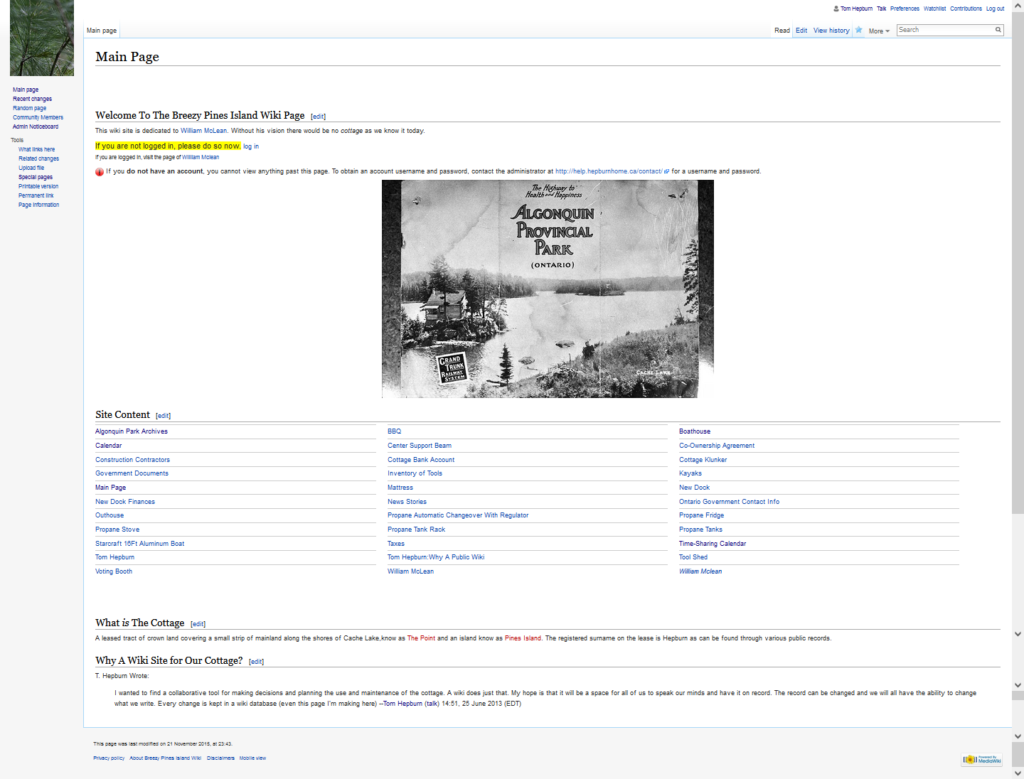Open the View history tab

(831, 31)
